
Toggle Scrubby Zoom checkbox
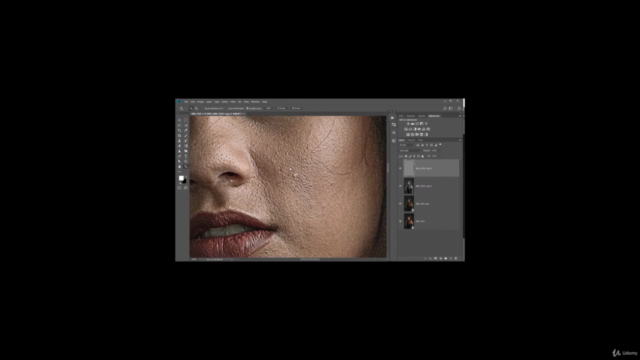pos(247,108)
